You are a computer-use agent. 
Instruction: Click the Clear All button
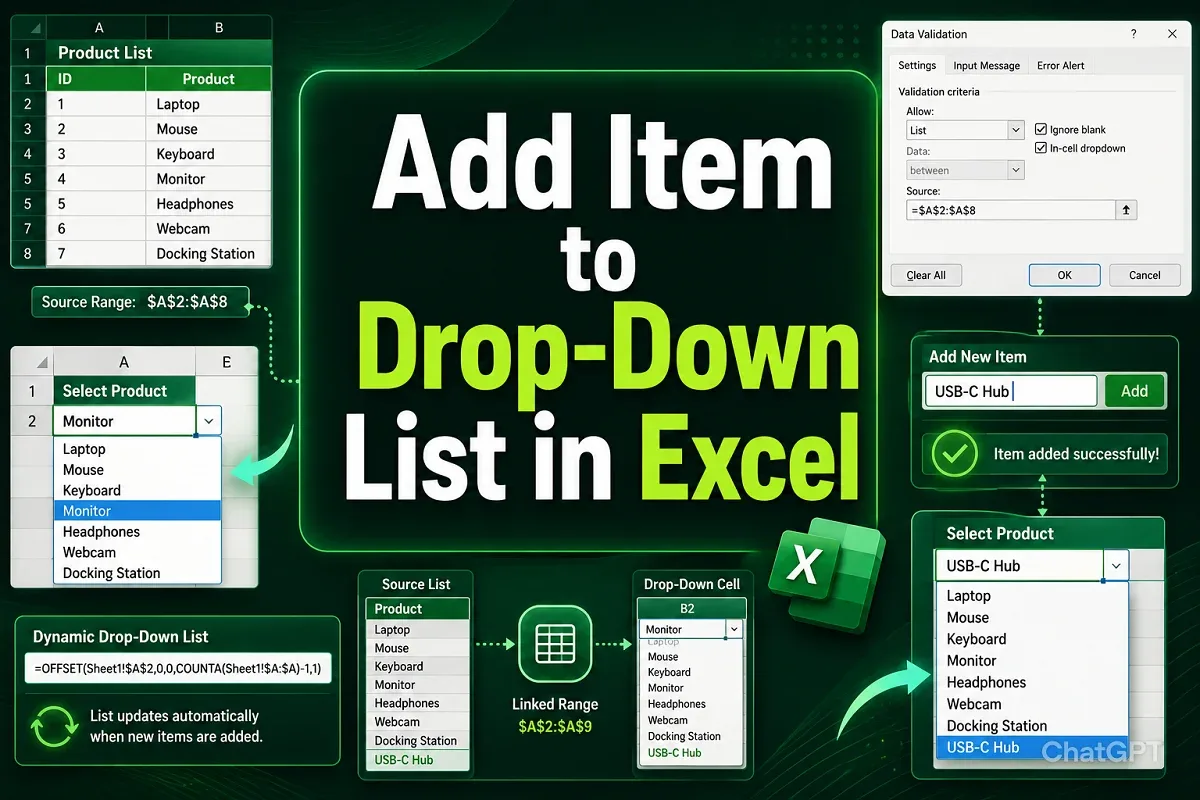coord(926,275)
